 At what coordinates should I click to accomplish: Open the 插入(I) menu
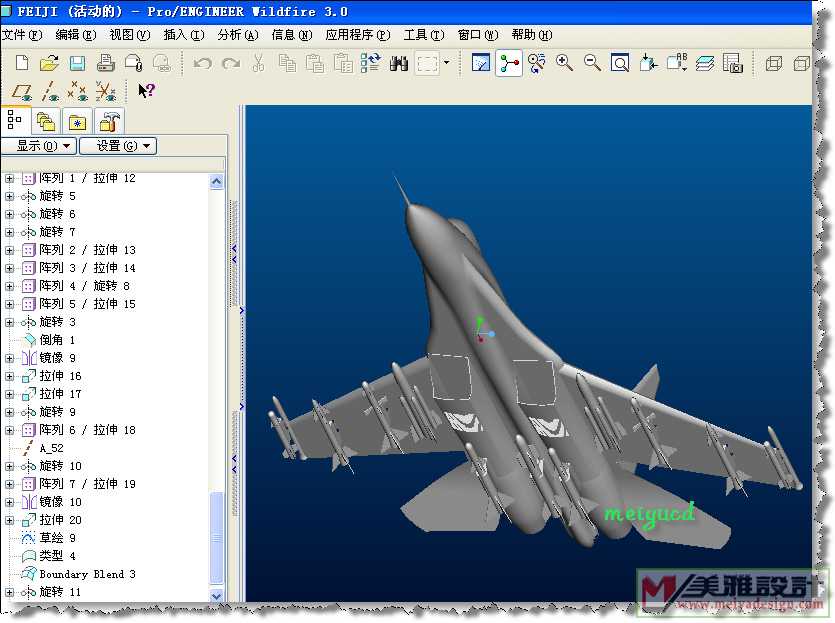[x=184, y=35]
